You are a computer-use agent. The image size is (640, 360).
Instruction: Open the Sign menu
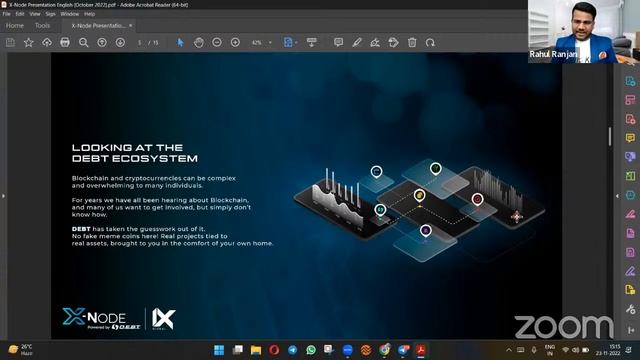click(50, 14)
